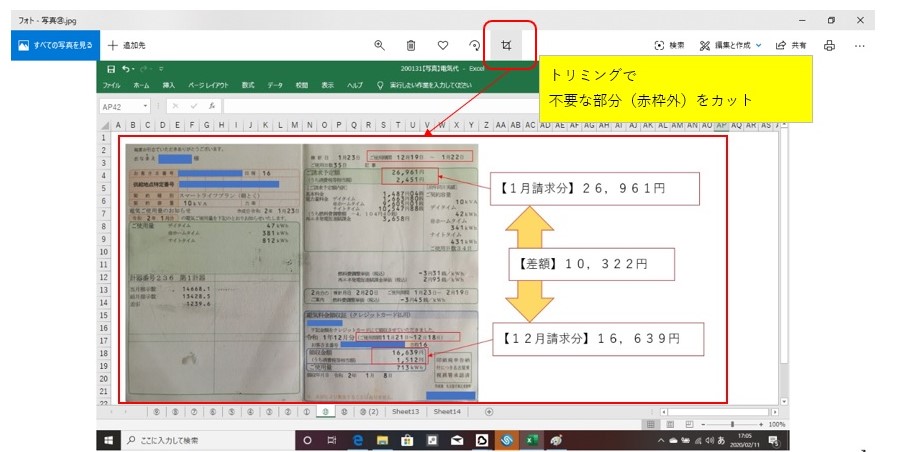Image resolution: width=901 pixels, height=452 pixels.
Task: Open Windows Start menu in photo
Action: point(109,441)
